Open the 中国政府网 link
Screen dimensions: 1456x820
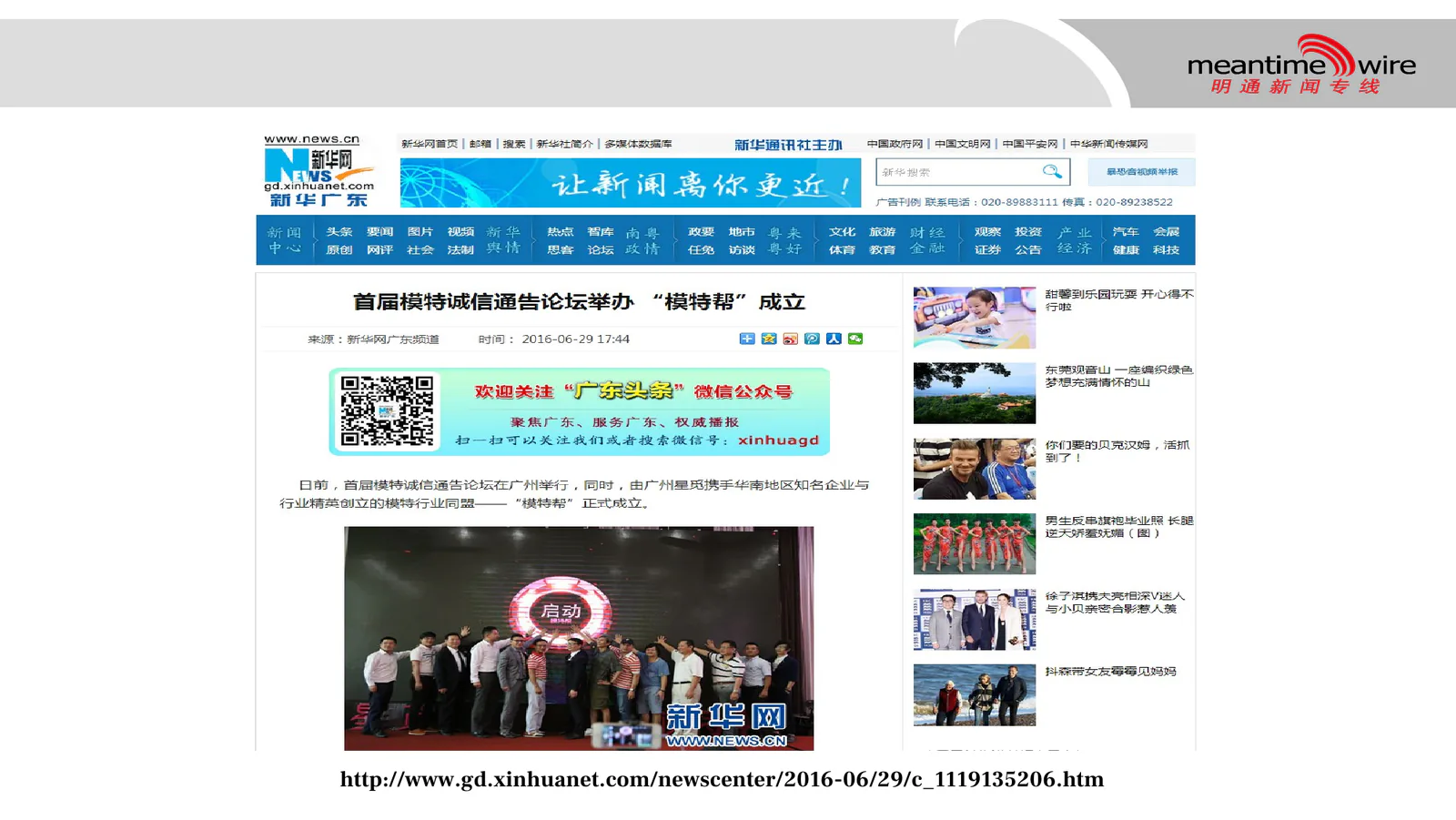click(895, 144)
